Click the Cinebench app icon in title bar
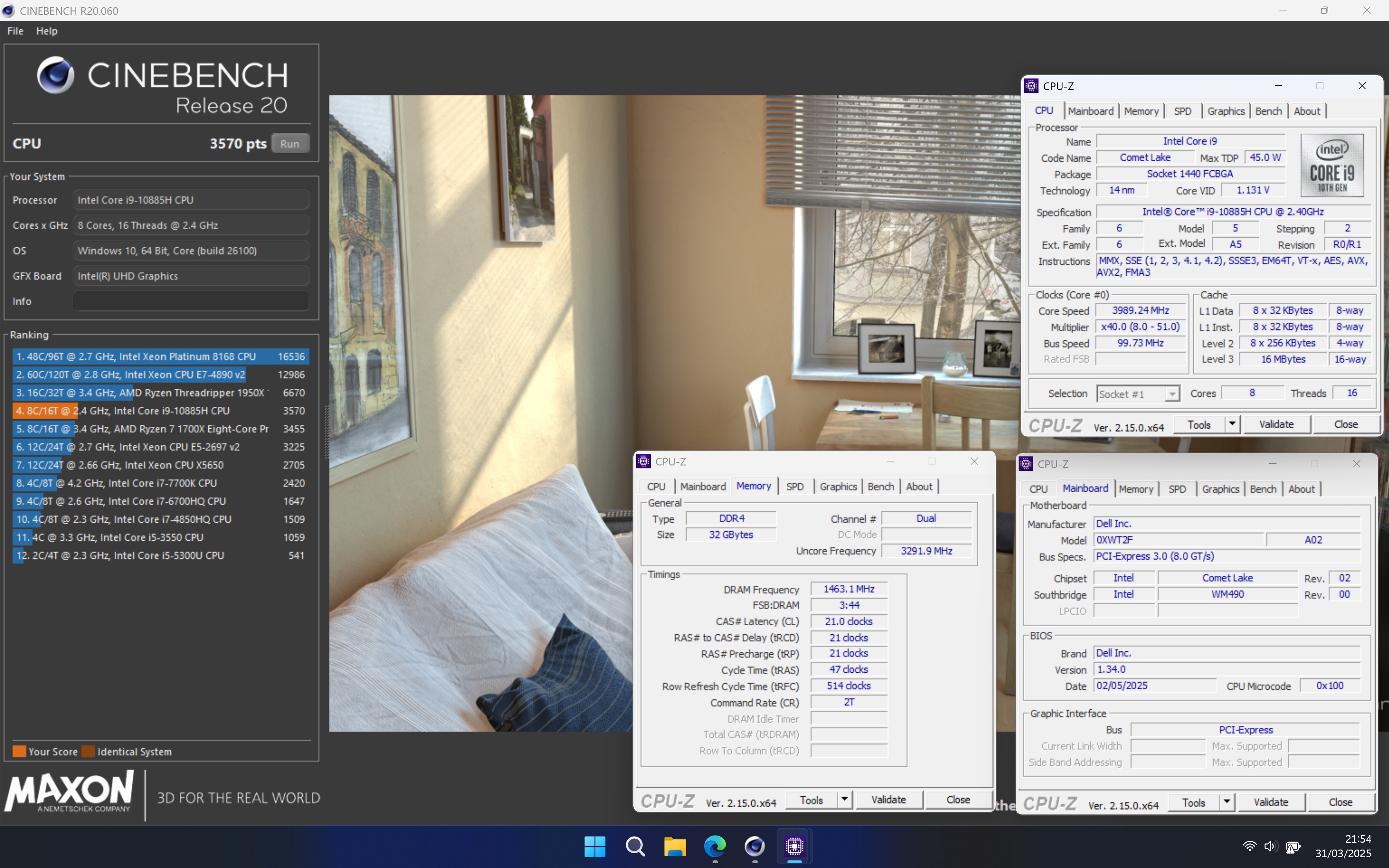Image resolution: width=1389 pixels, height=868 pixels. (9, 10)
